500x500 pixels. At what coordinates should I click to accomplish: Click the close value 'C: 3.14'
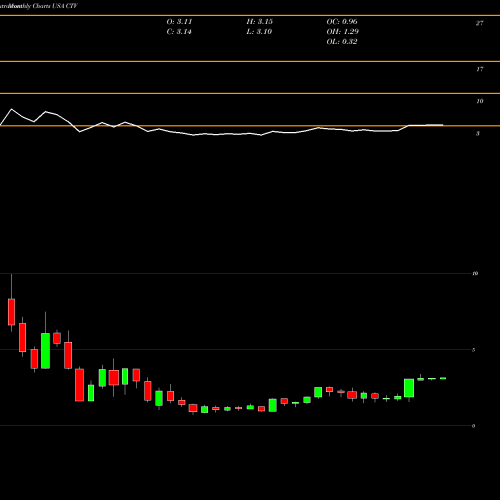179,32
